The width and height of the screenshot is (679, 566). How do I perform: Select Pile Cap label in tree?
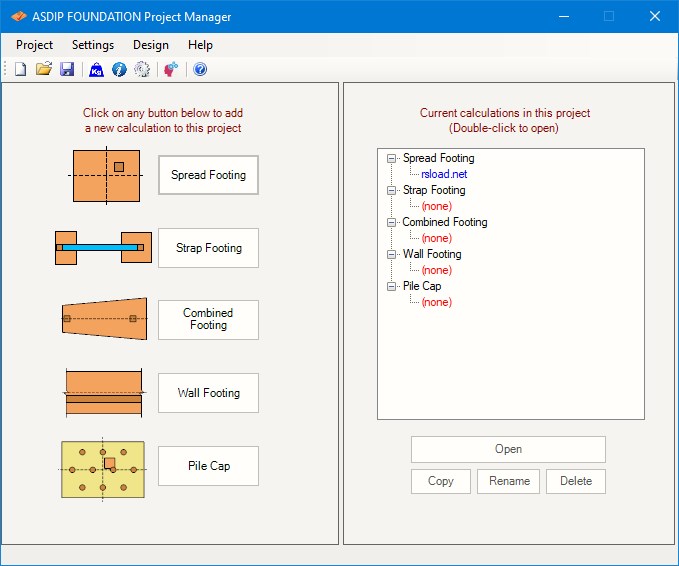(422, 286)
